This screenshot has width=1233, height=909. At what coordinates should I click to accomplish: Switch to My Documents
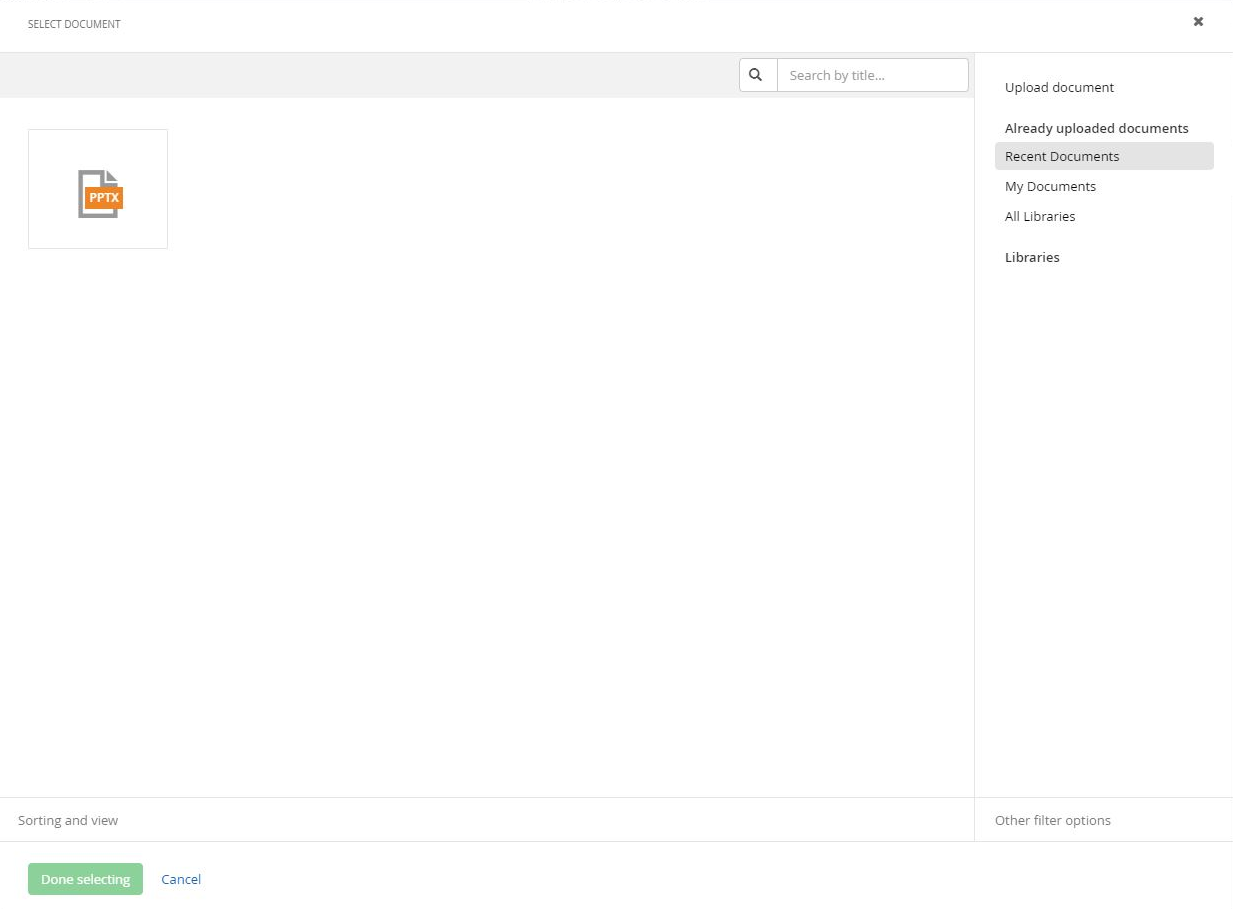[x=1050, y=187]
